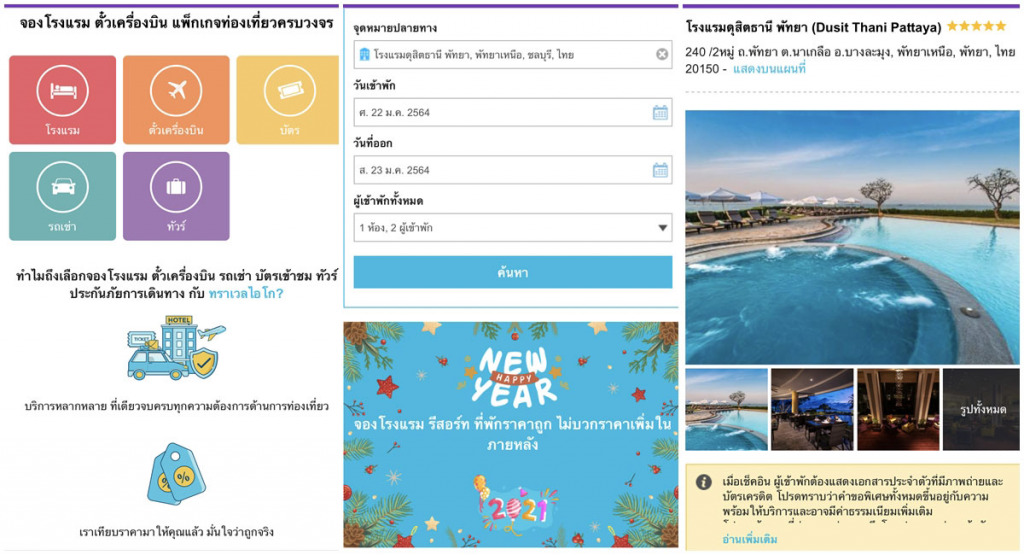Click the Happy New Year 2021 promotion banner
Viewport: 1024px width, 555px height.
coord(511,434)
